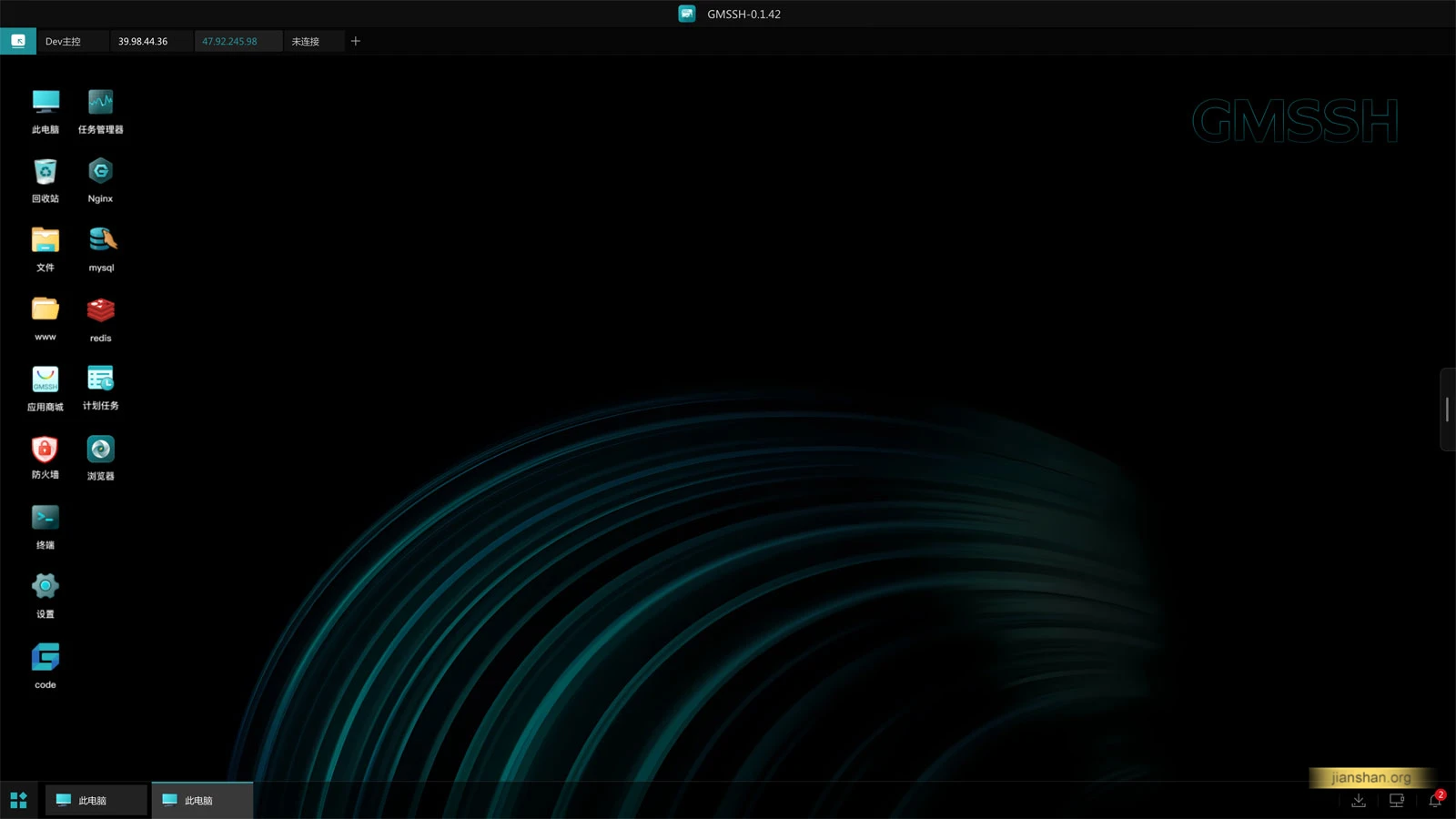Click the monitor icon in the tray
The height and width of the screenshot is (819, 1456).
pyautogui.click(x=1397, y=800)
